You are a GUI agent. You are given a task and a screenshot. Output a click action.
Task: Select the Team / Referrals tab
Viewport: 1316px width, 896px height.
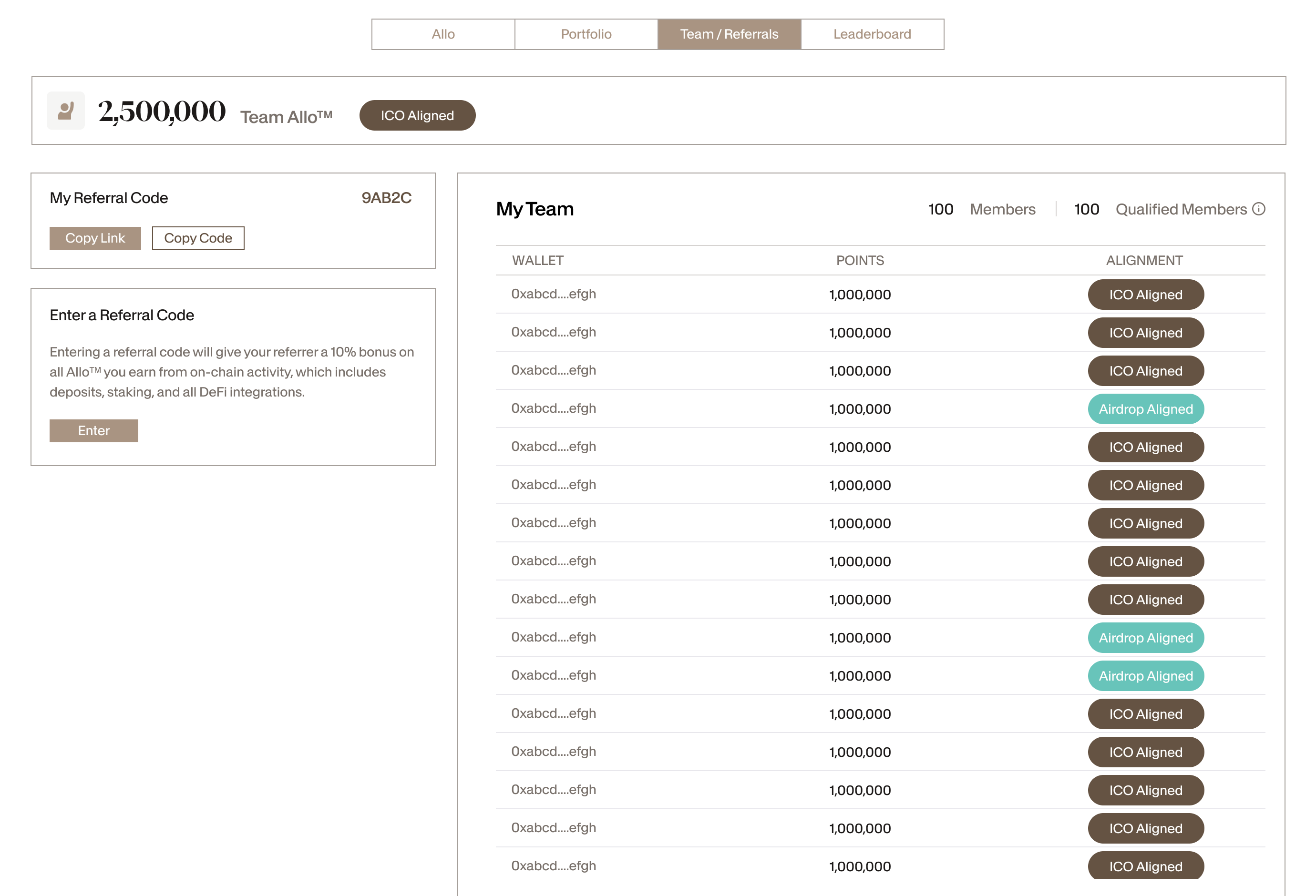click(x=729, y=34)
